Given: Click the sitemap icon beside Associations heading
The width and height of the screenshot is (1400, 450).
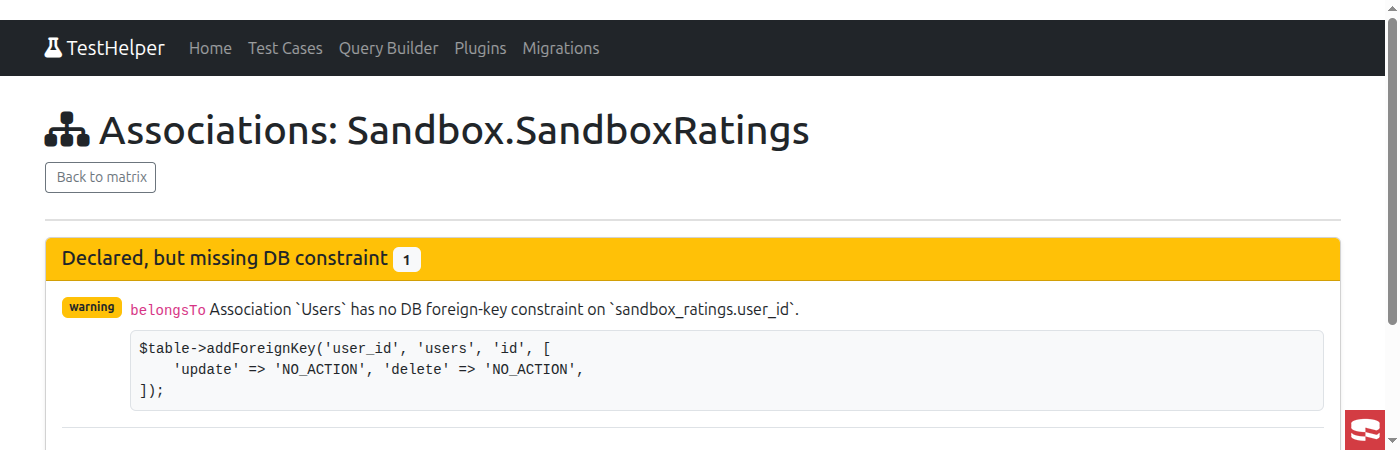Looking at the screenshot, I should 68,132.
